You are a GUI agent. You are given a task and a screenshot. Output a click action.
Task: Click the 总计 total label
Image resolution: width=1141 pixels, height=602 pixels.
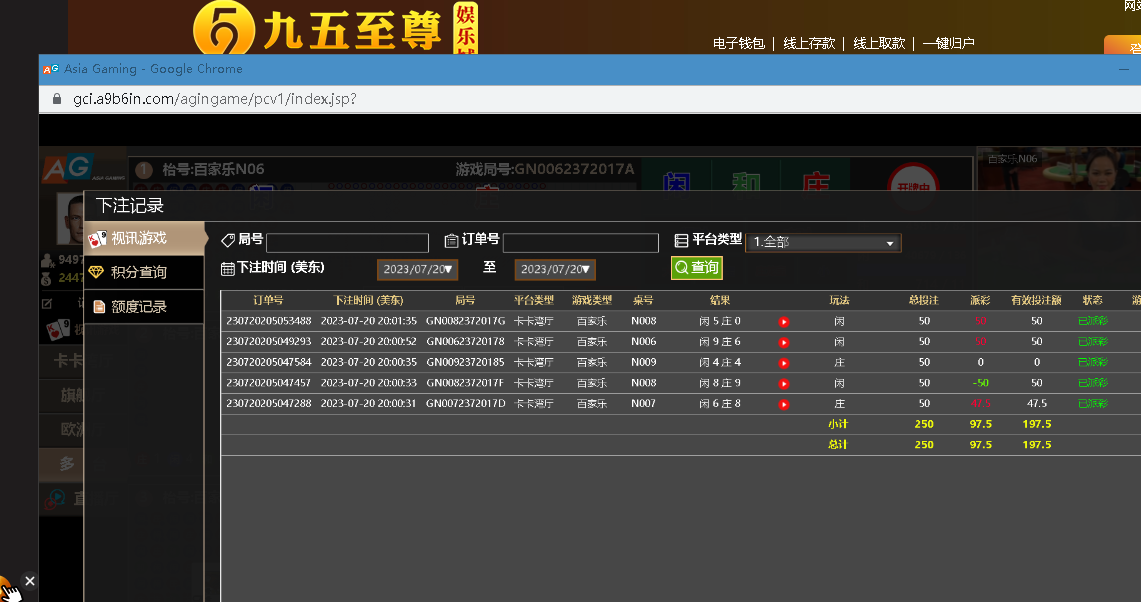click(x=838, y=445)
